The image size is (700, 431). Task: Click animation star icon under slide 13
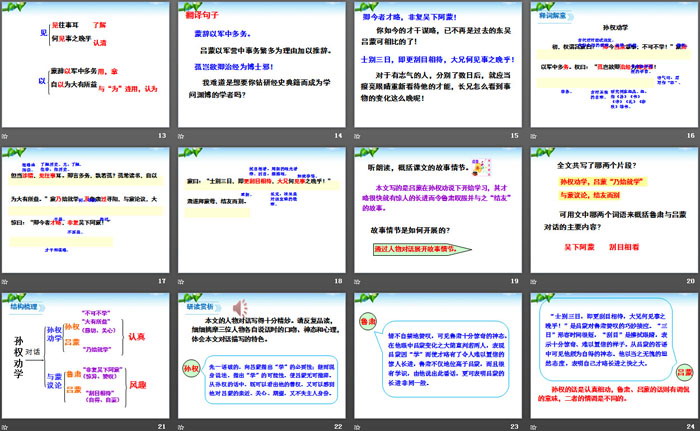point(5,136)
